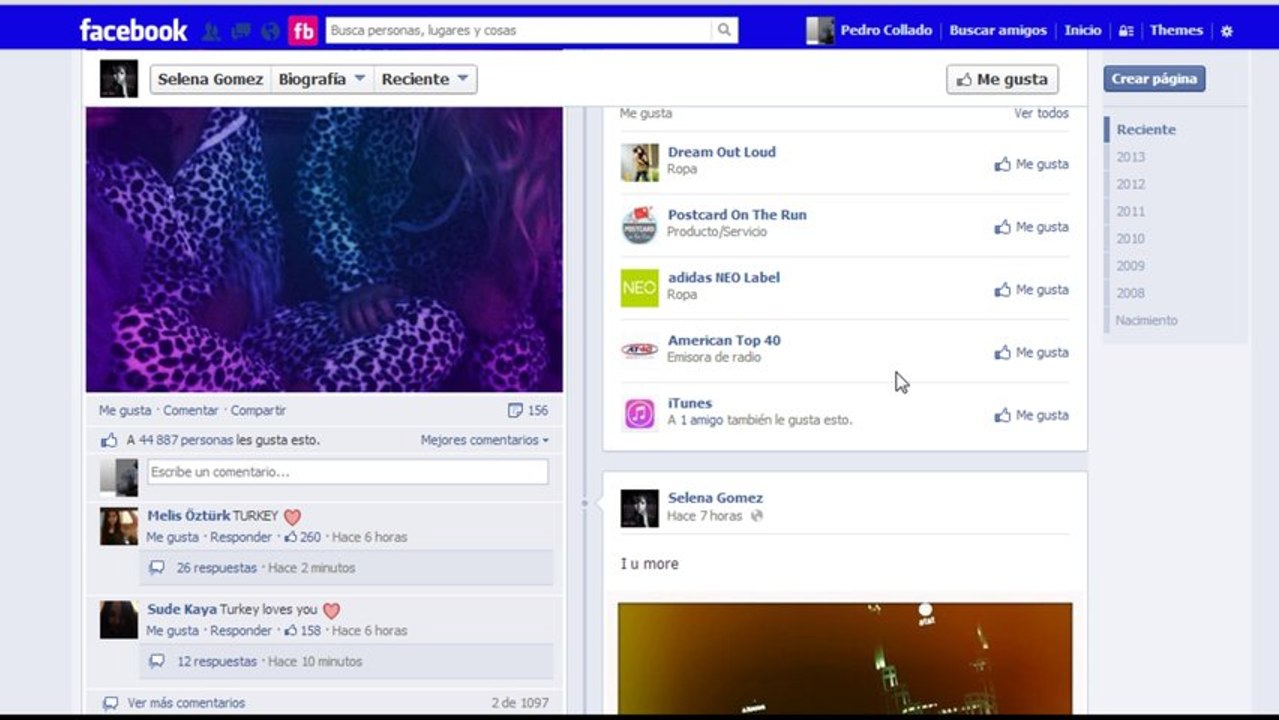The height and width of the screenshot is (720, 1279).
Task: Open messages icon in top bar
Action: point(240,31)
